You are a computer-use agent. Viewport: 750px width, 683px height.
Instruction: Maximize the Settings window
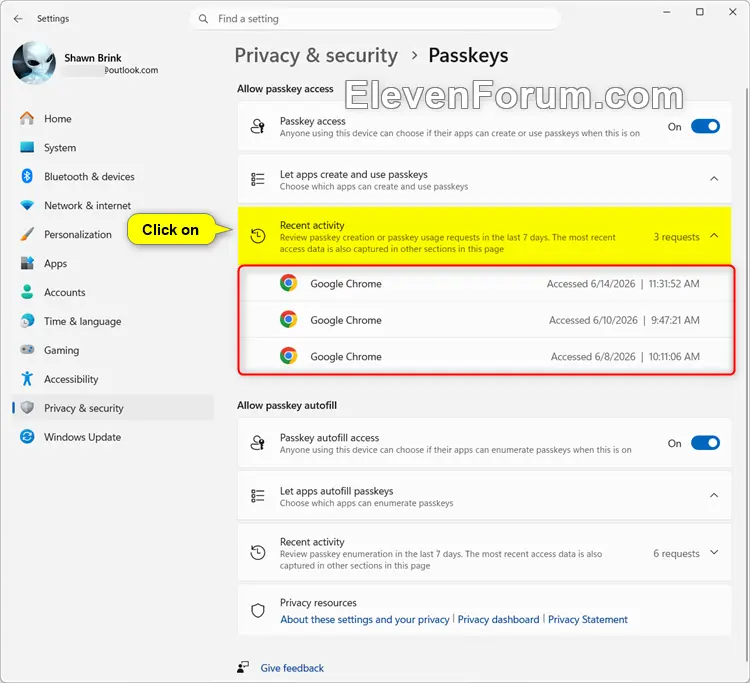coord(700,12)
